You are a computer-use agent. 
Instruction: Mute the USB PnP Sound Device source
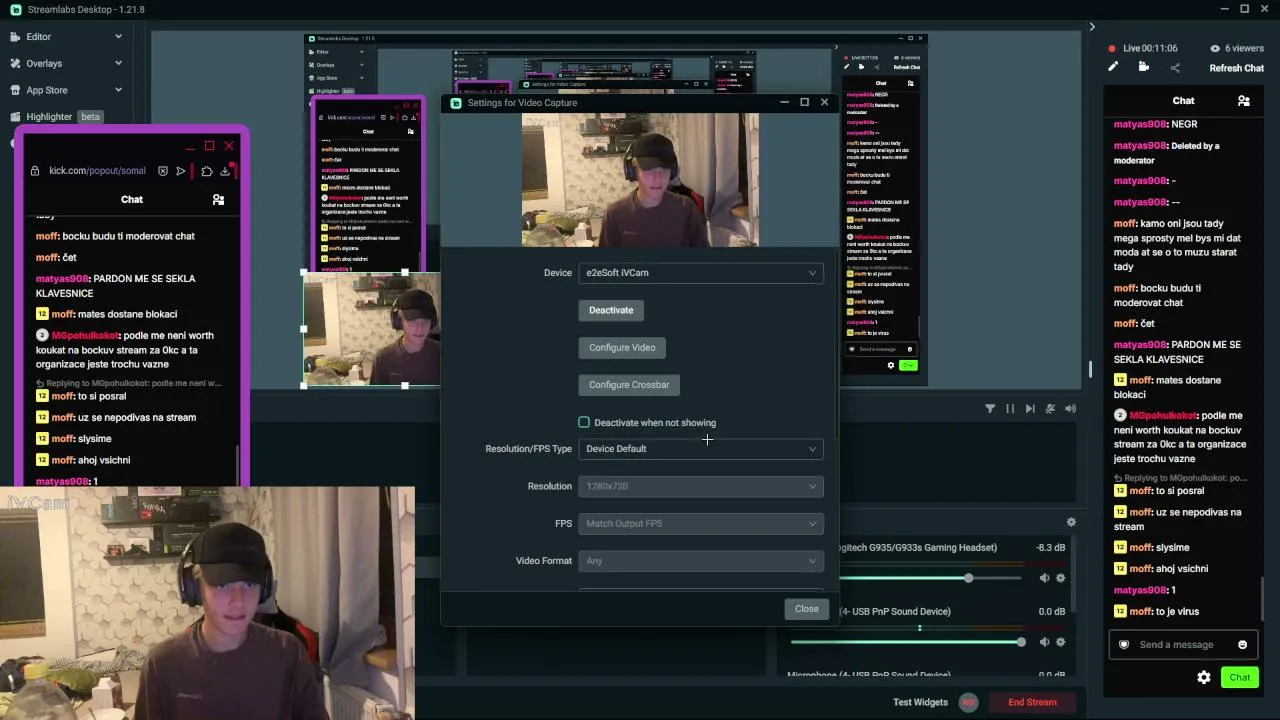tap(1045, 642)
